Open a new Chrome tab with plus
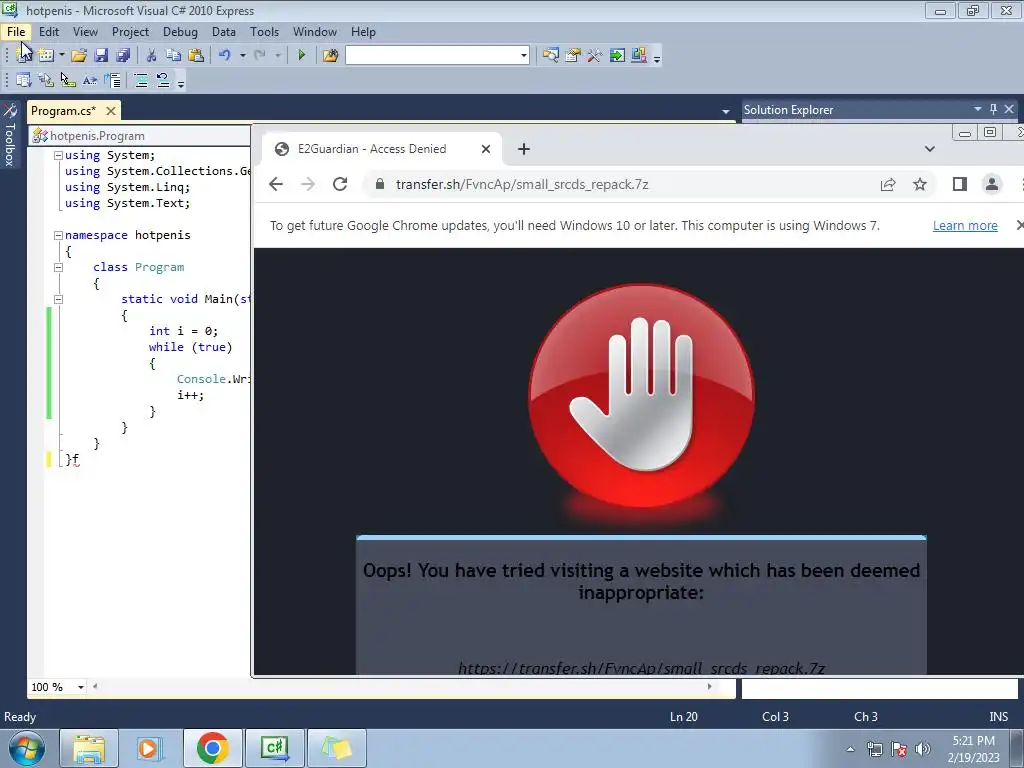 coord(524,149)
